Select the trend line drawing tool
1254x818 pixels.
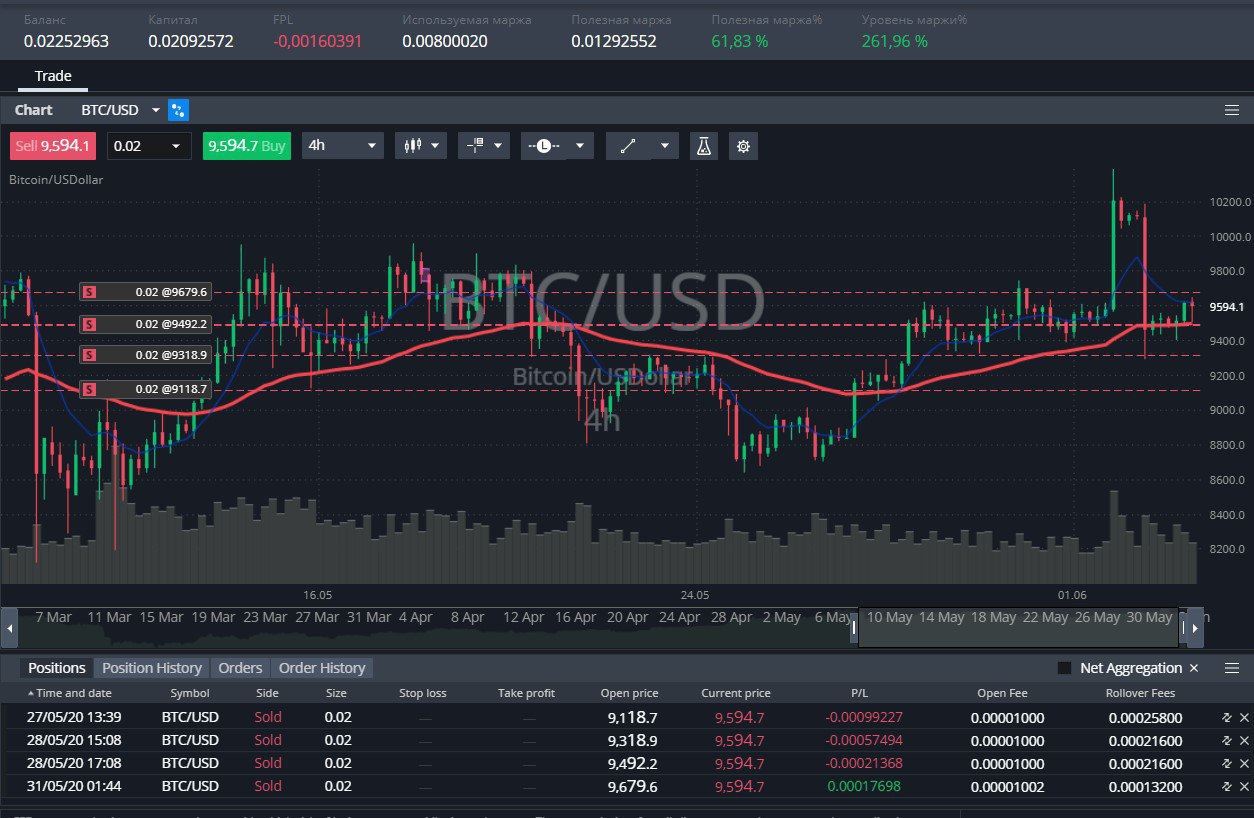pyautogui.click(x=628, y=146)
